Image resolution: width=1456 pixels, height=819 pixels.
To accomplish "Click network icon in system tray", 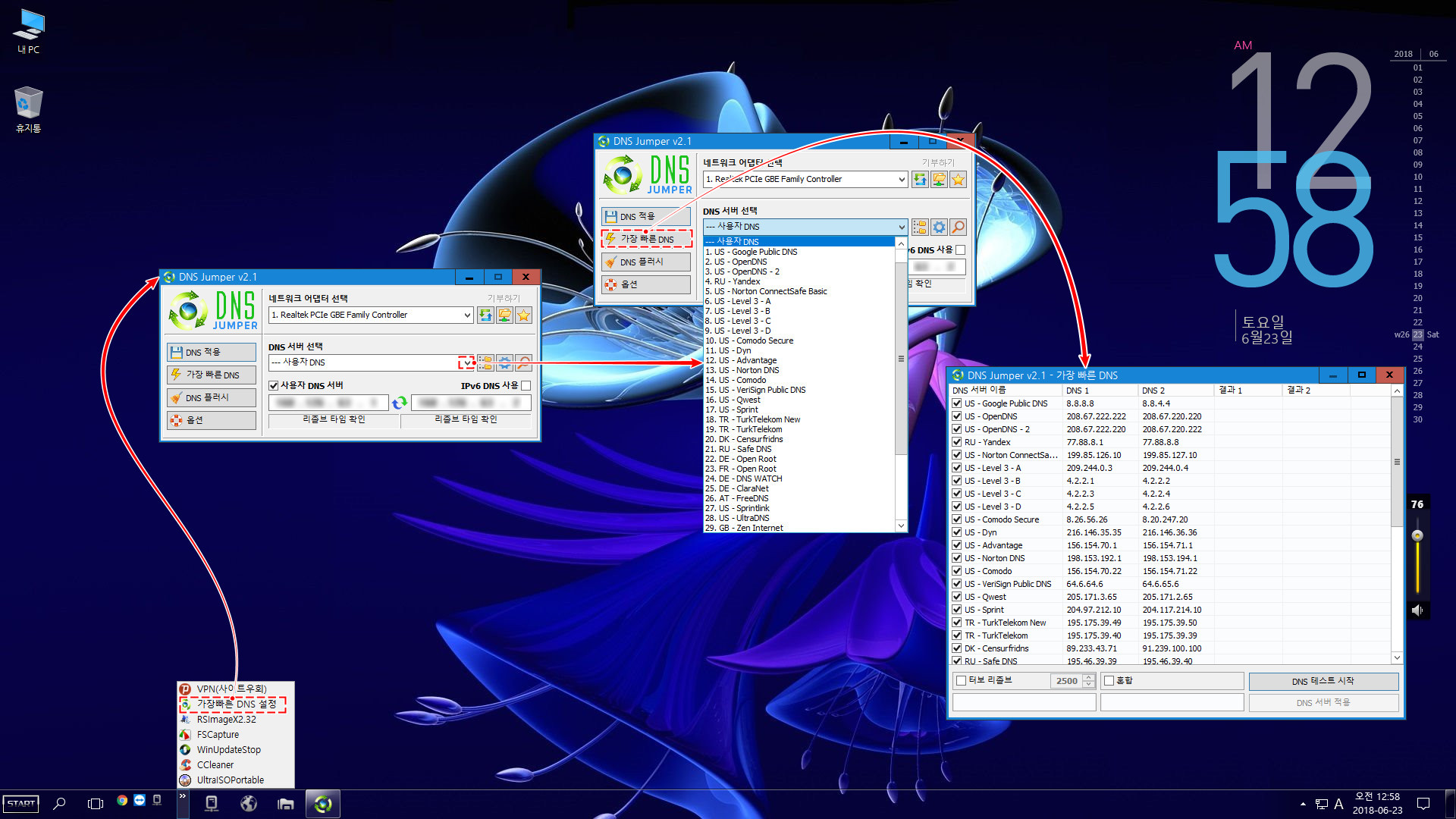I will tap(1321, 804).
